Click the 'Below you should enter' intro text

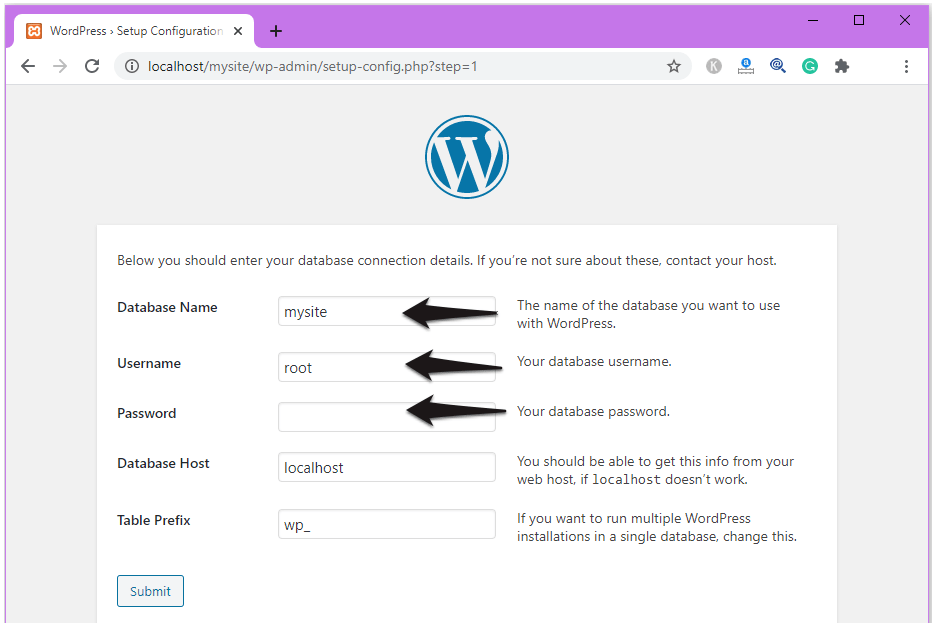[x=447, y=260]
